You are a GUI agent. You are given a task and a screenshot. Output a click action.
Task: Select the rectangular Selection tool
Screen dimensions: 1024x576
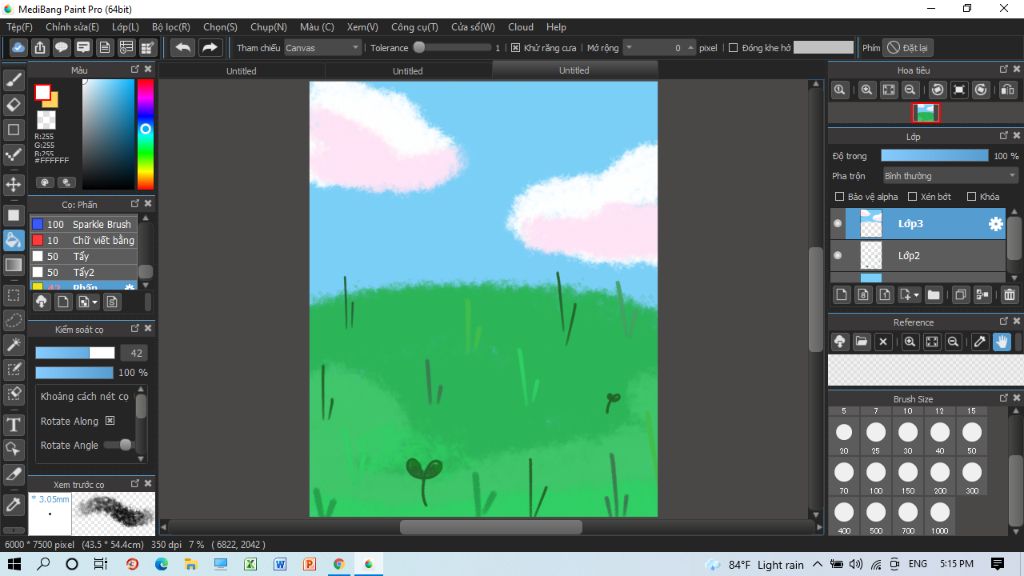point(14,295)
